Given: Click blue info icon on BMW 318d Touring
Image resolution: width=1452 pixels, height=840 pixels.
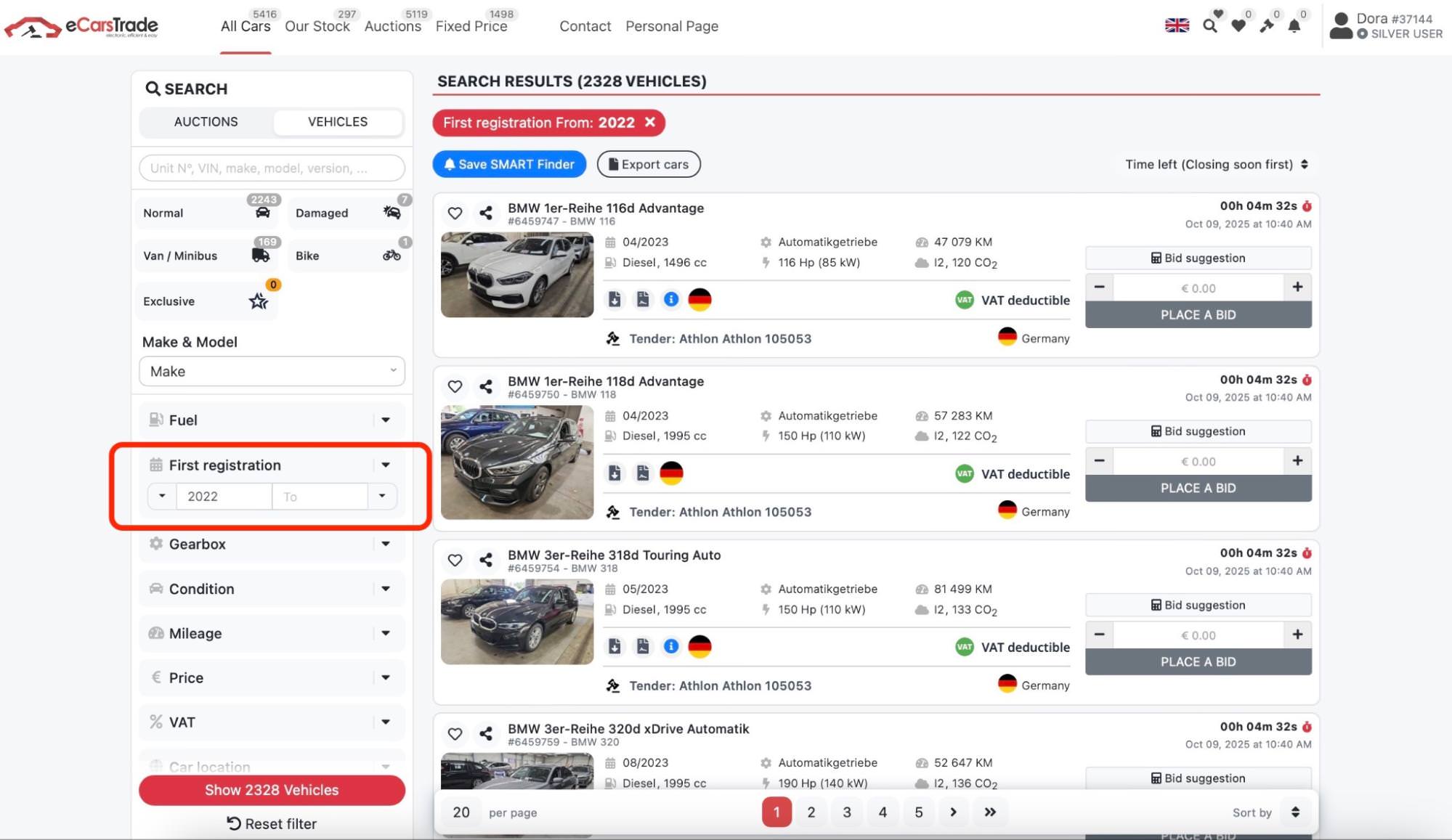Looking at the screenshot, I should (x=671, y=646).
